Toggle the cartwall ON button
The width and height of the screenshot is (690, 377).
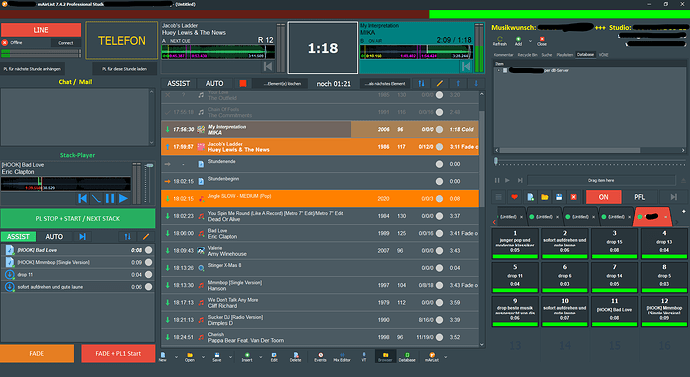pyautogui.click(x=603, y=197)
